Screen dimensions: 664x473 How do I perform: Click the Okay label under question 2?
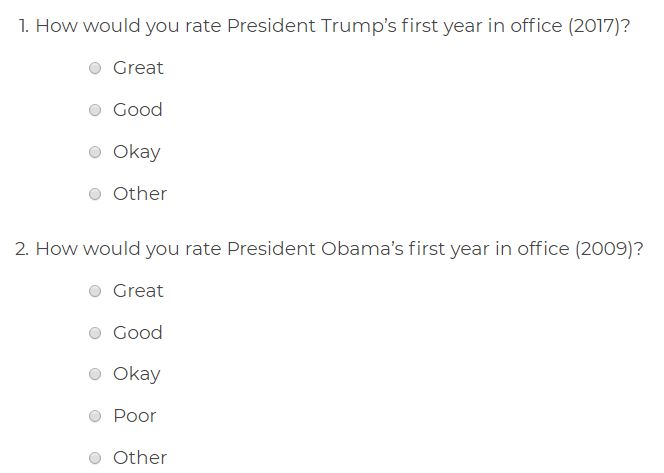(137, 375)
